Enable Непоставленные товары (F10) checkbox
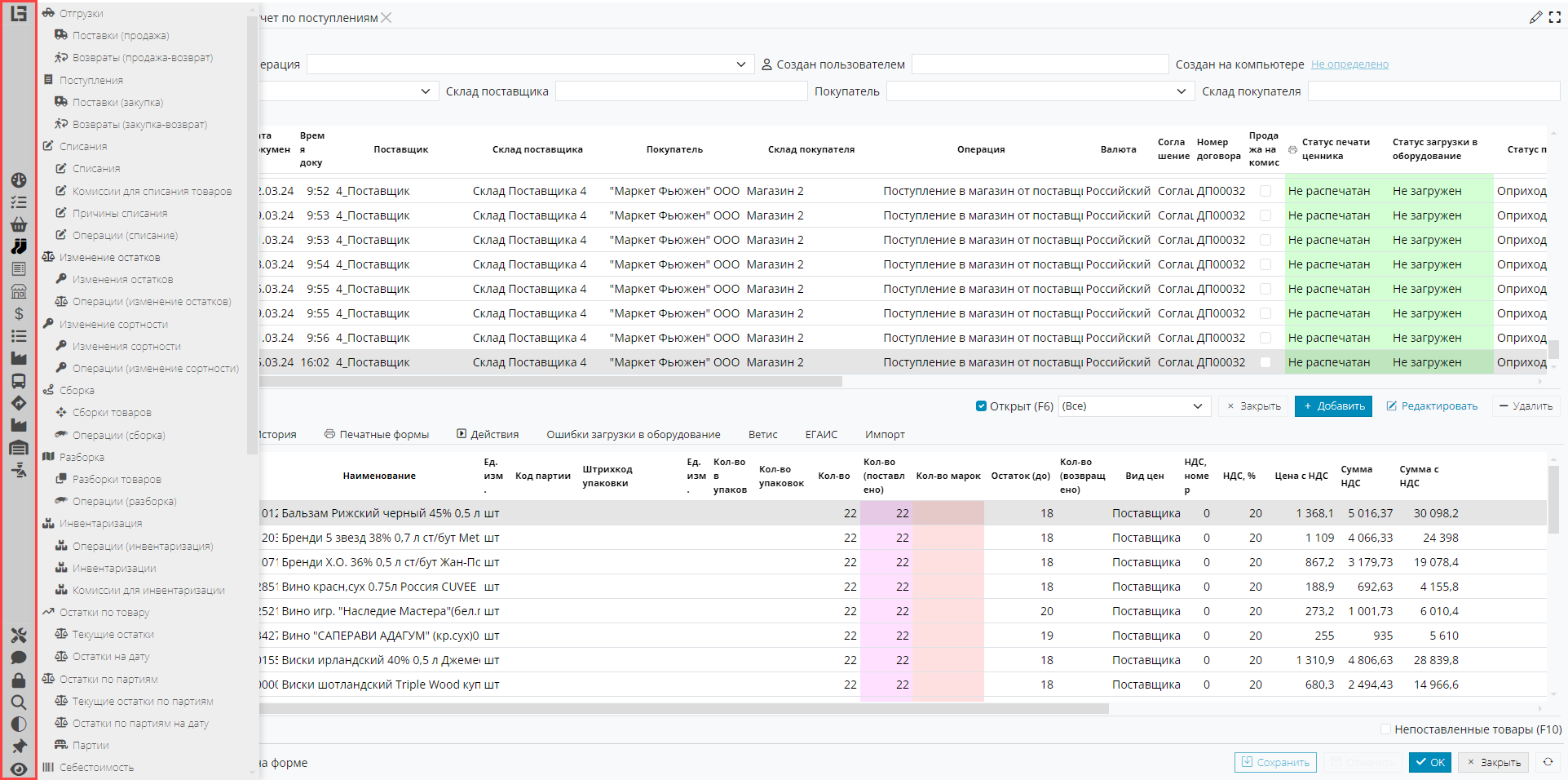Image resolution: width=1568 pixels, height=780 pixels. [x=1385, y=729]
